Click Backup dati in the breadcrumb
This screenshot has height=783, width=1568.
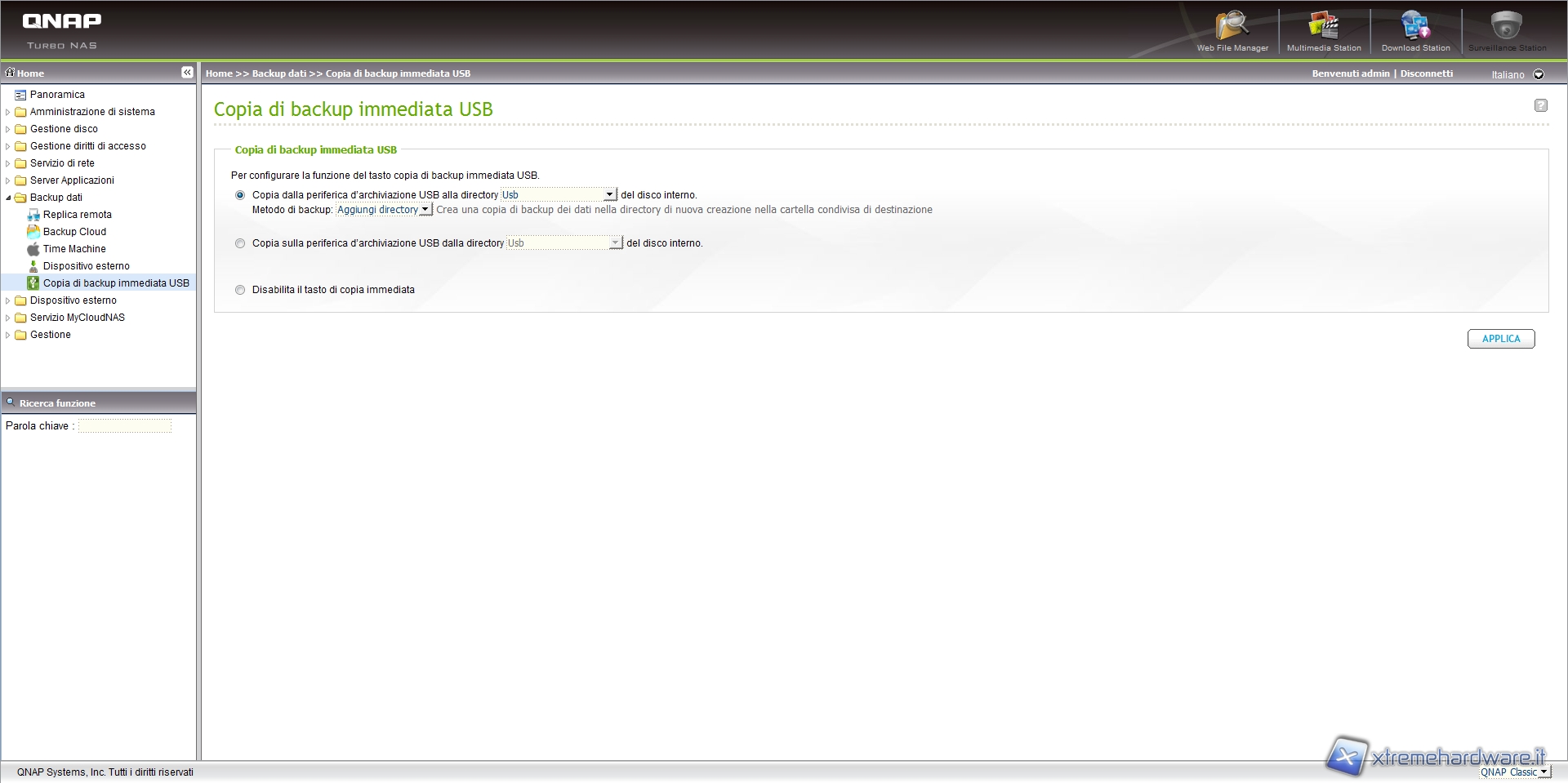278,73
